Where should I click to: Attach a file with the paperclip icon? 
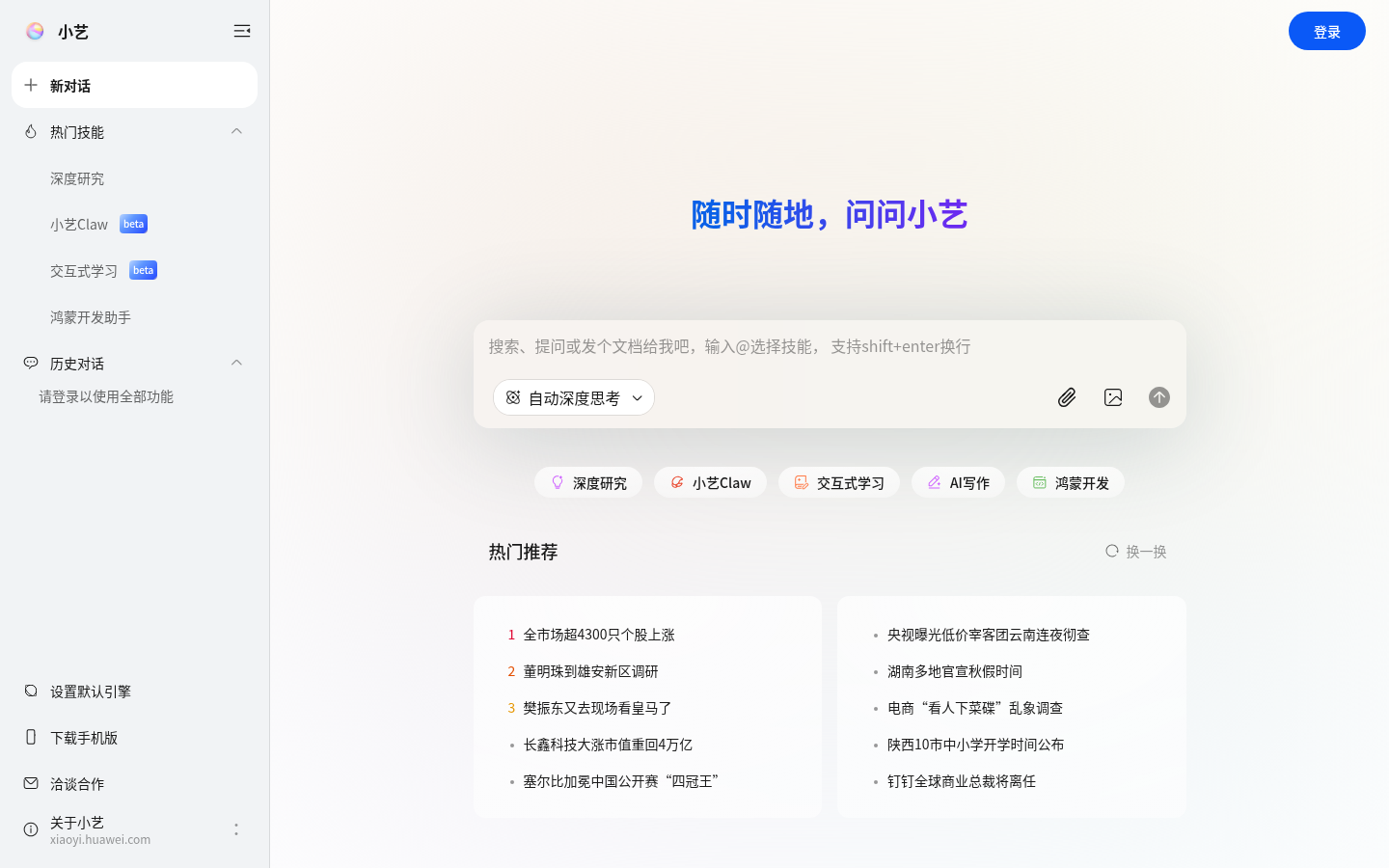point(1067,397)
